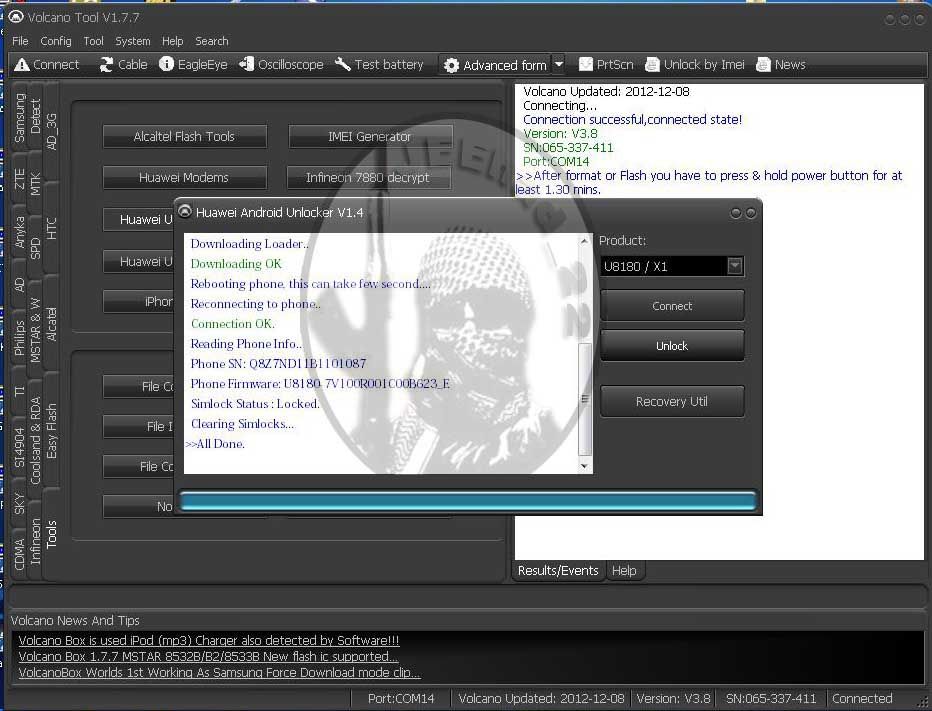Click the Connect warning icon in toolbar
932x711 pixels.
click(22, 65)
